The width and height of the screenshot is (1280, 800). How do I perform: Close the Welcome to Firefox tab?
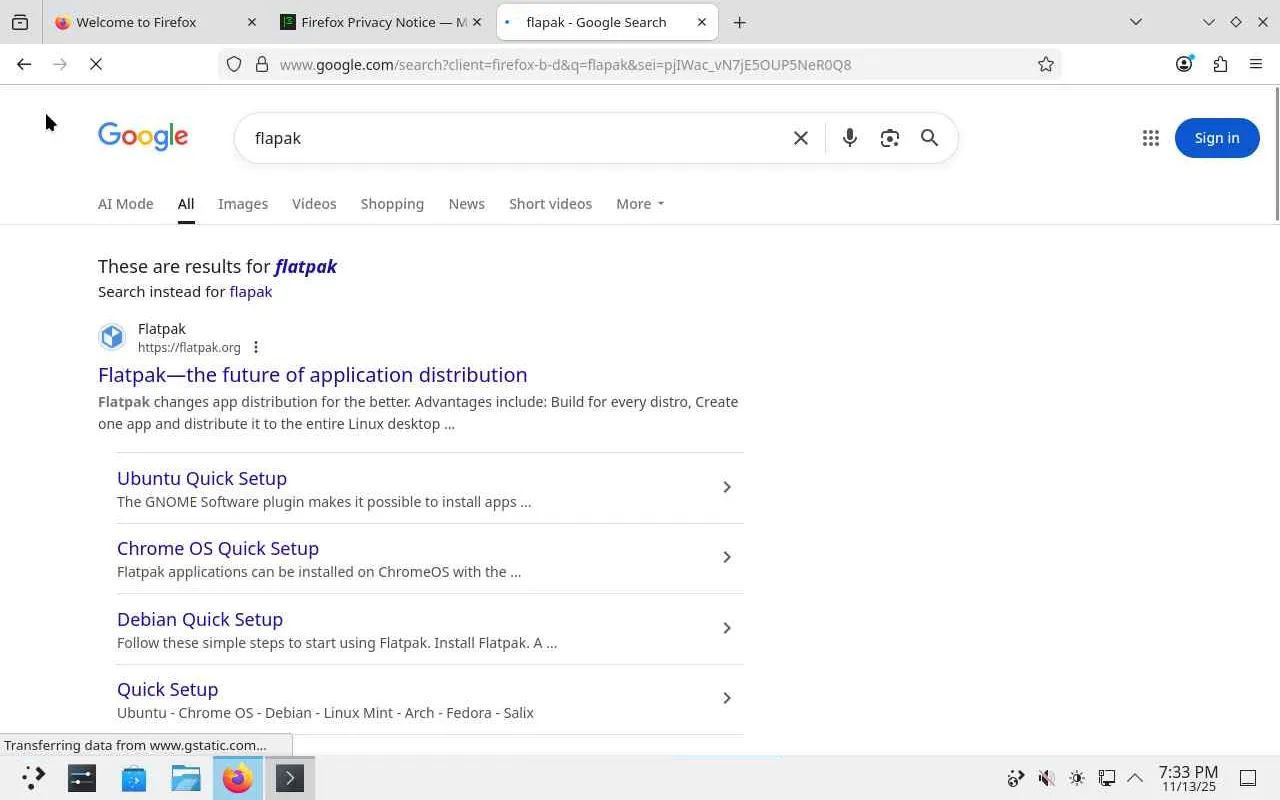tap(252, 22)
